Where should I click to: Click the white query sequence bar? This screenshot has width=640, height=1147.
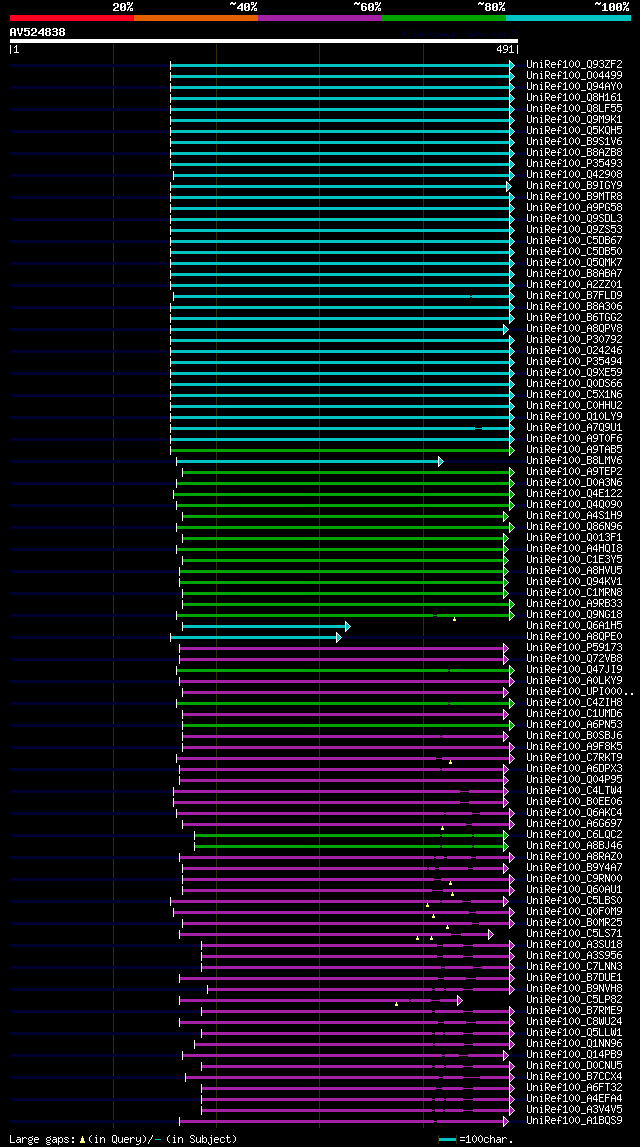264,41
